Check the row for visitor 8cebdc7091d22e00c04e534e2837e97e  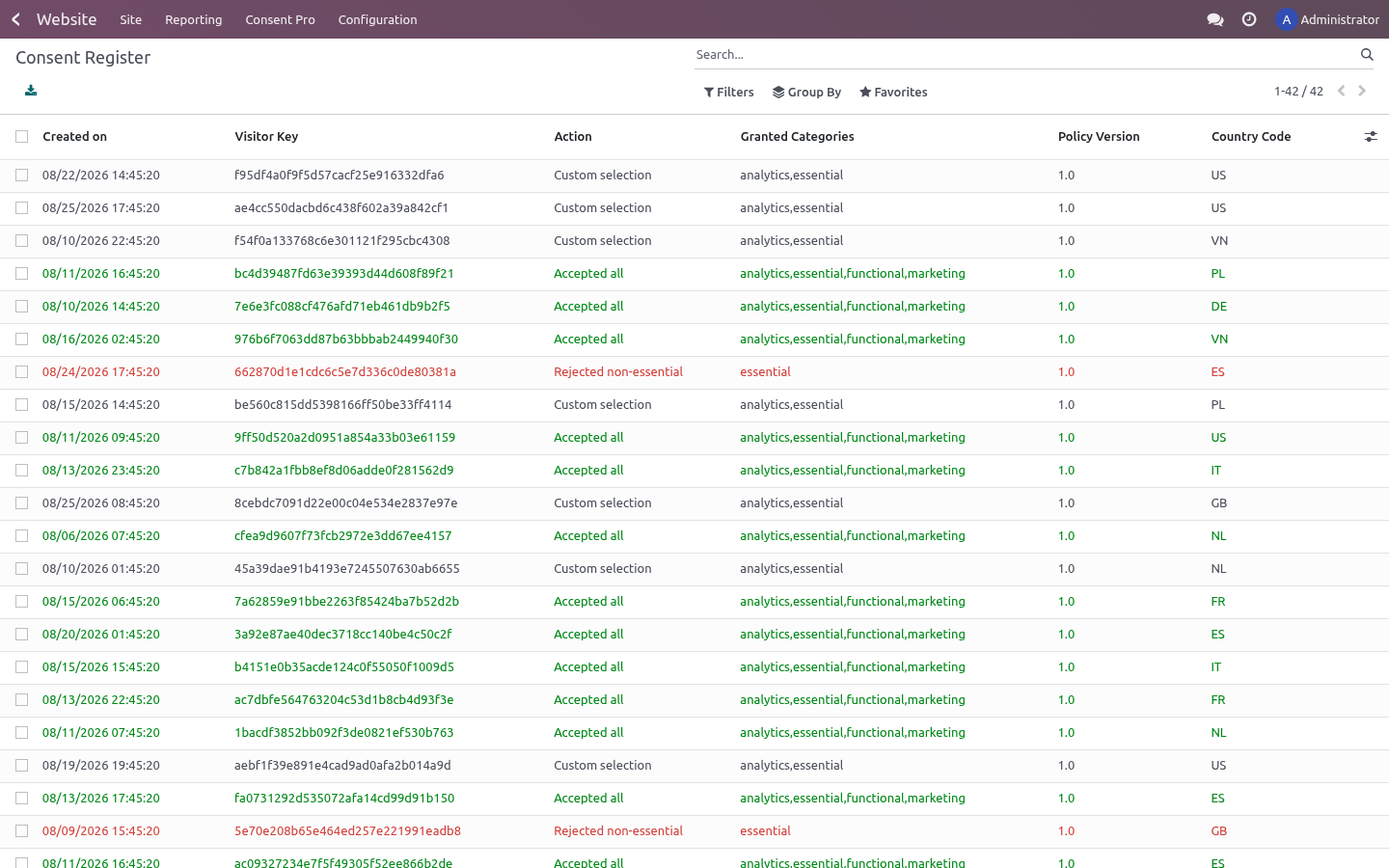tap(22, 503)
